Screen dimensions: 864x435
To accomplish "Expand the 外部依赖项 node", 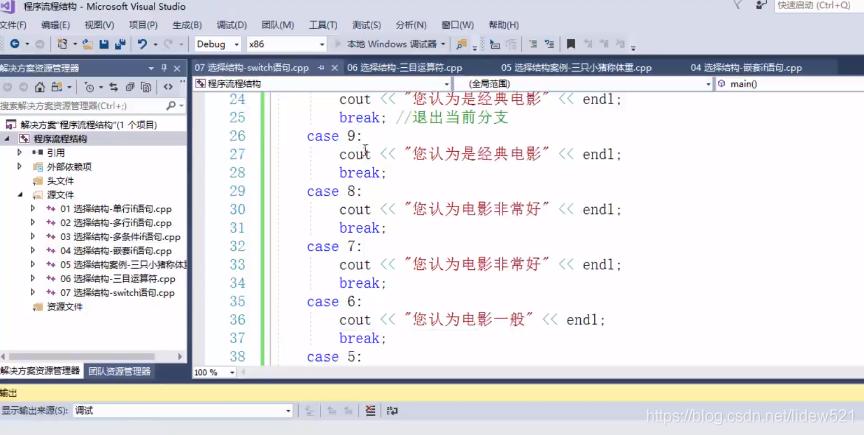I will pyautogui.click(x=20, y=166).
